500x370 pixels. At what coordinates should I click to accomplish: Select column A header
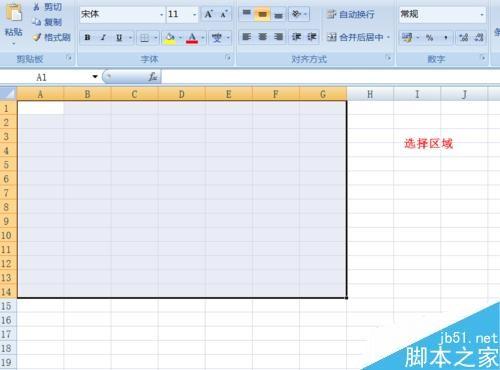(x=40, y=94)
